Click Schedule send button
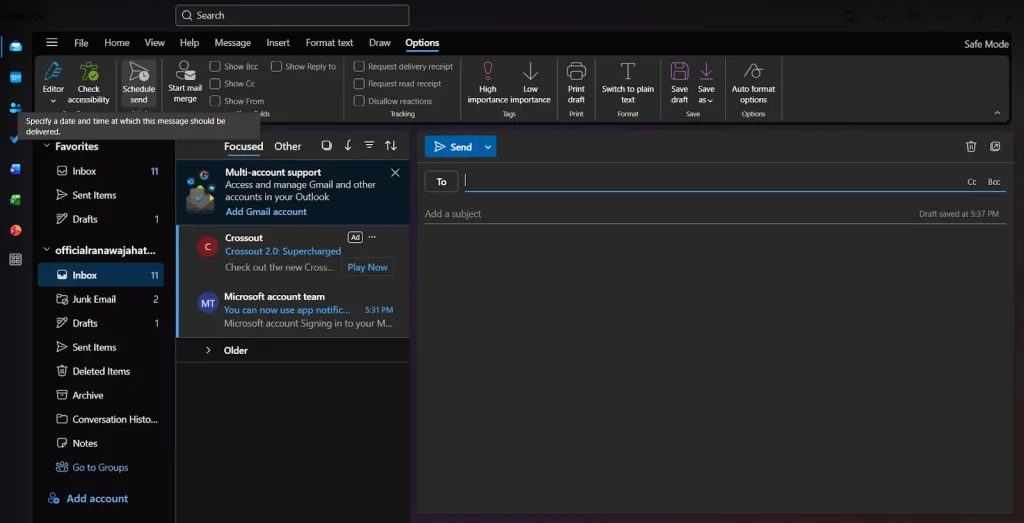 [x=138, y=83]
